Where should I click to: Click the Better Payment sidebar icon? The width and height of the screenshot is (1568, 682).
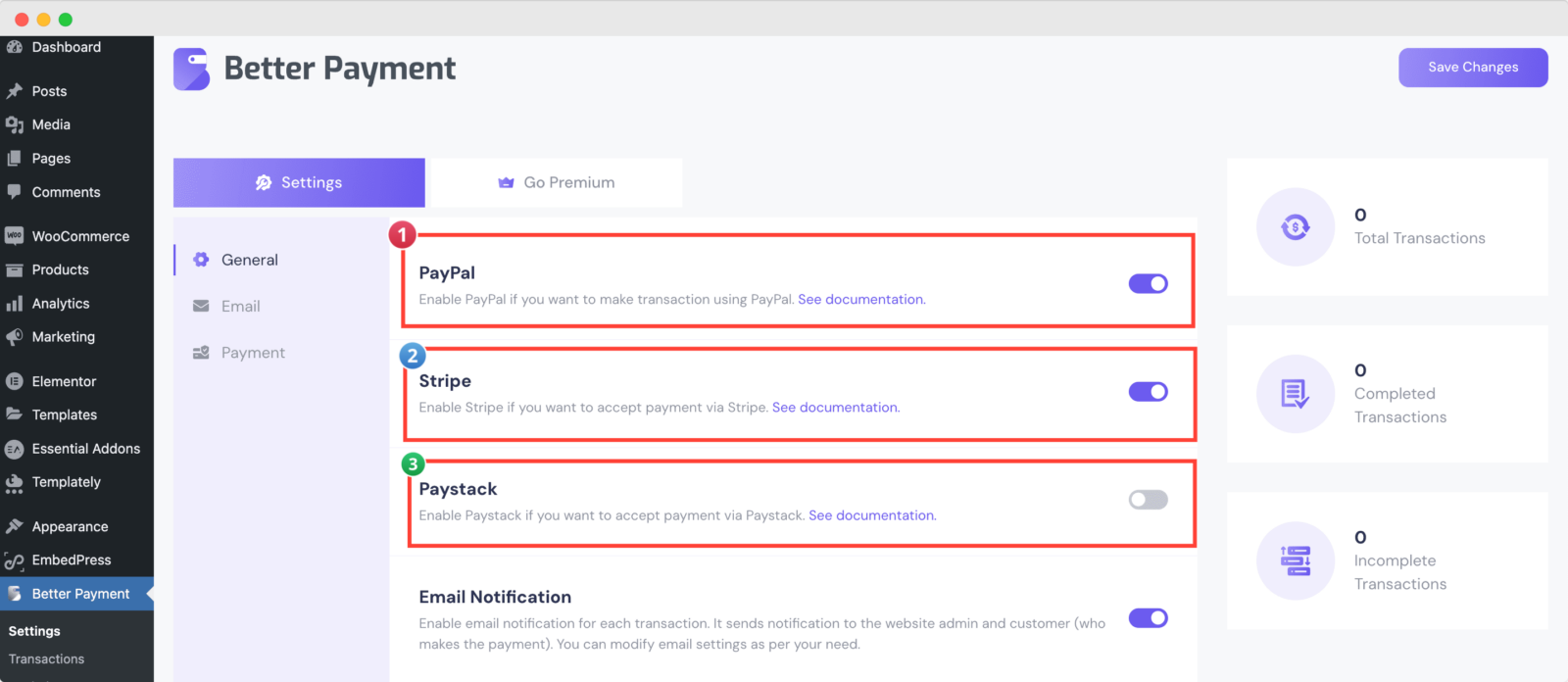[14, 594]
